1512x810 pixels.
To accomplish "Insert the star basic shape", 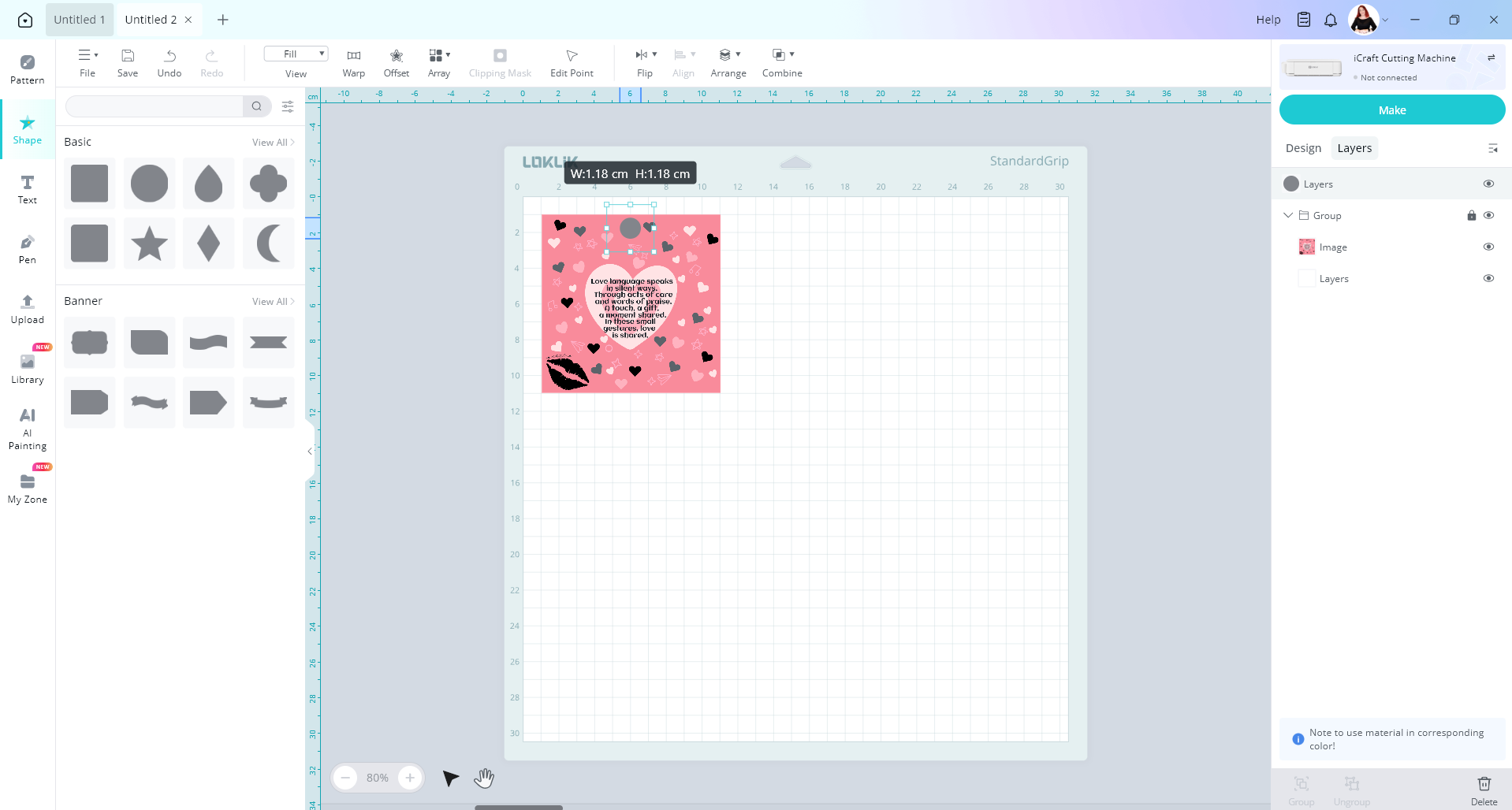I will coord(149,243).
